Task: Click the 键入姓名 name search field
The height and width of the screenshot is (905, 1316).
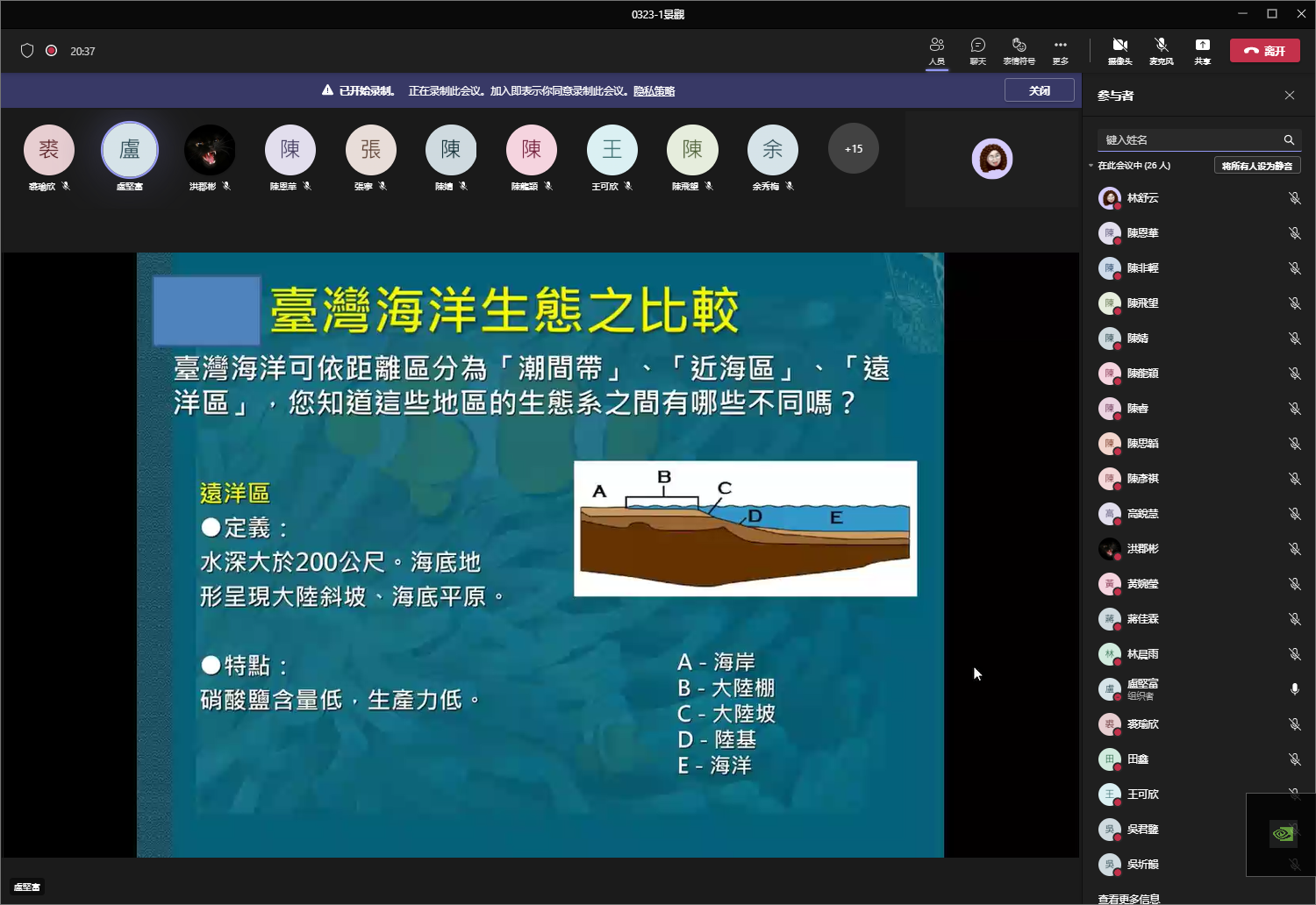Action: [1189, 139]
